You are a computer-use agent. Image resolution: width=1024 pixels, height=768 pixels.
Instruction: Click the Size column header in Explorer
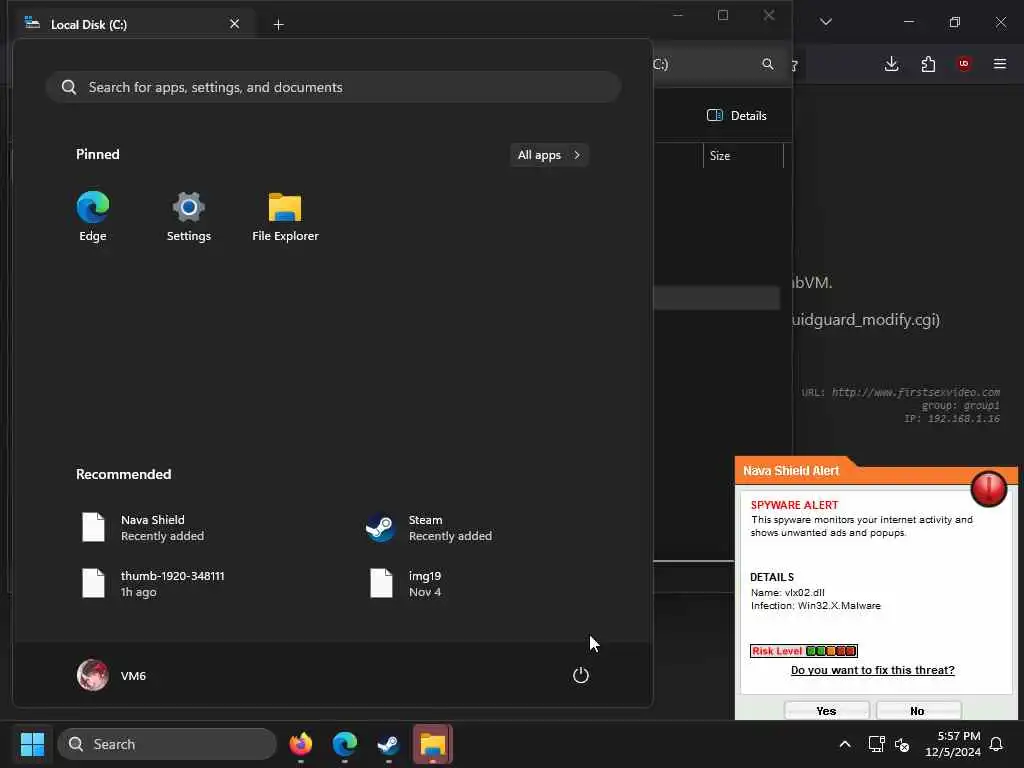(x=743, y=155)
